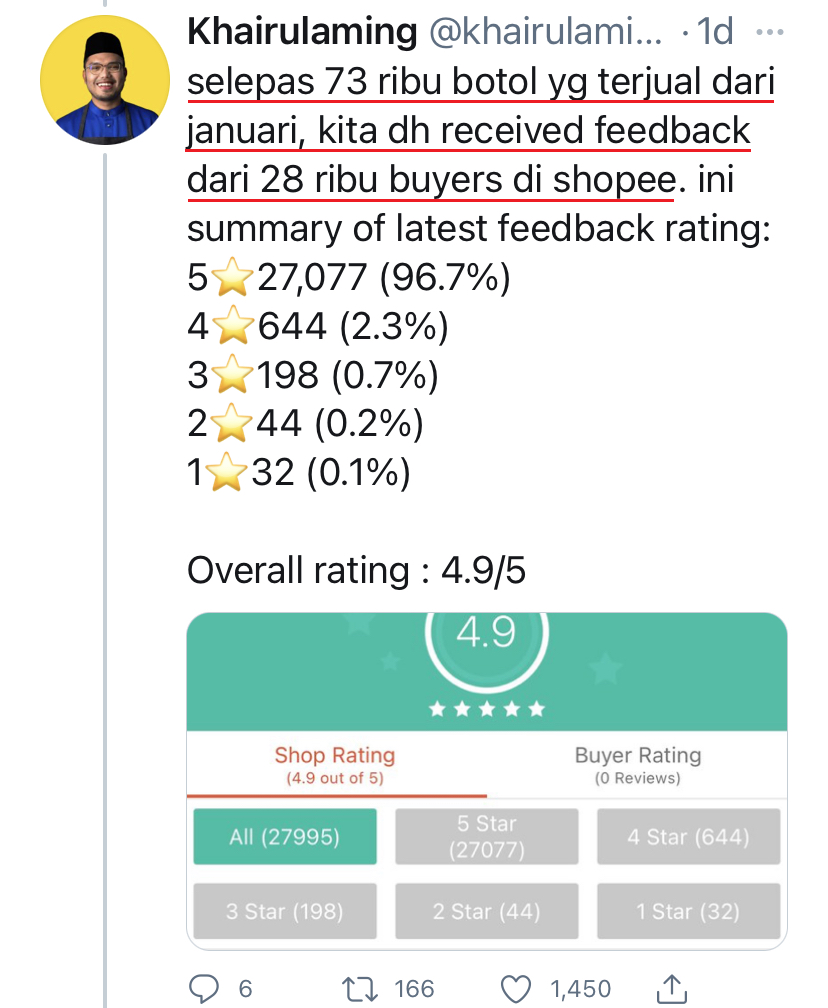Screen dimensions: 828x1008
Task: Select the All (27995) filter
Action: [284, 836]
